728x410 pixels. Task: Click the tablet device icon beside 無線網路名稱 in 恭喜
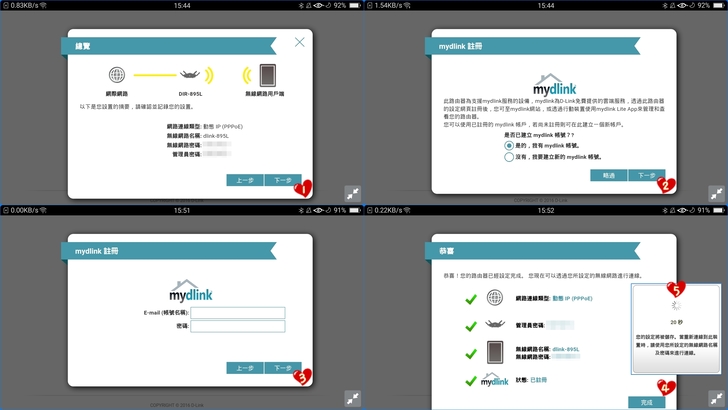[x=495, y=352]
